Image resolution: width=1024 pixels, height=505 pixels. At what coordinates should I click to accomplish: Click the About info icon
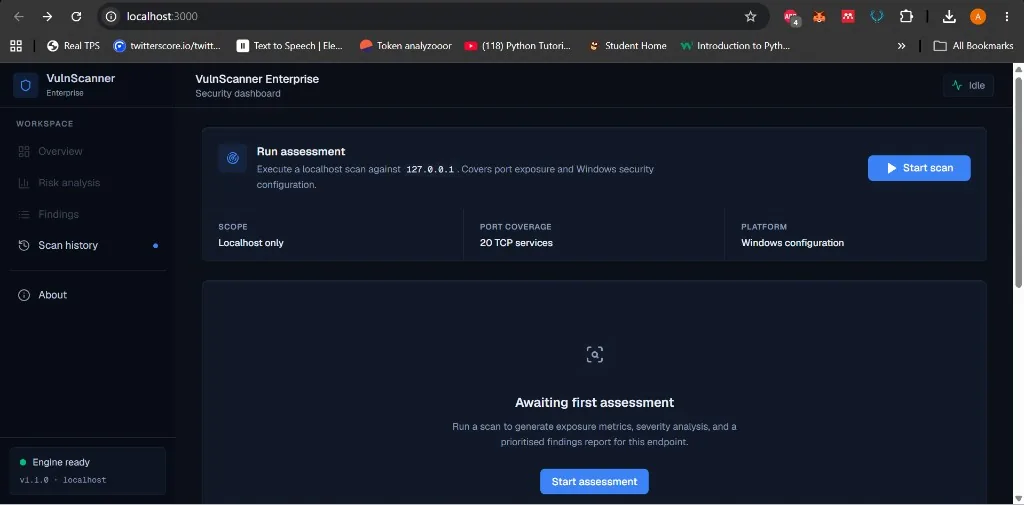click(x=24, y=295)
